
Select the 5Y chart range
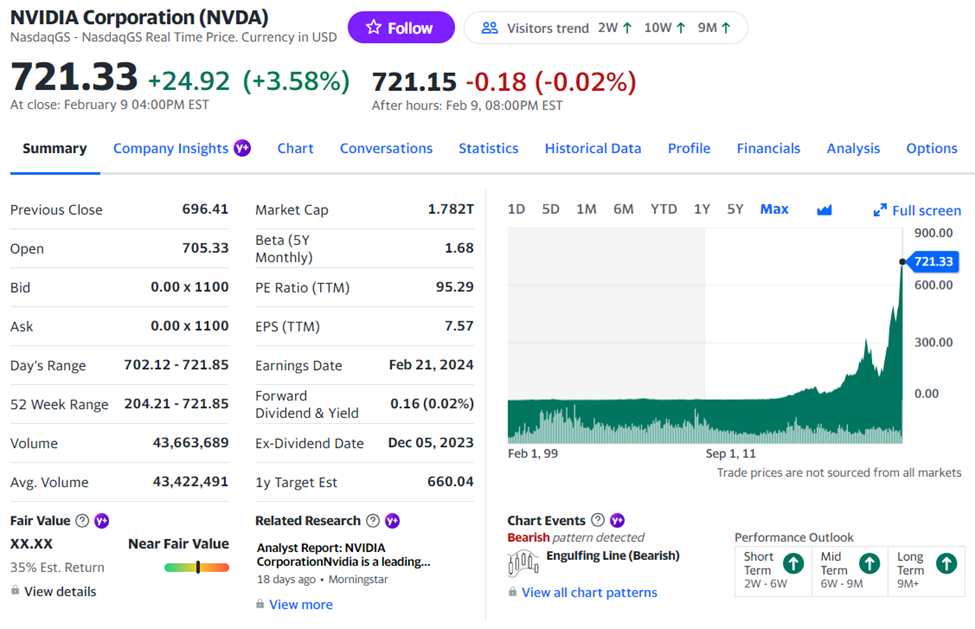click(x=735, y=209)
